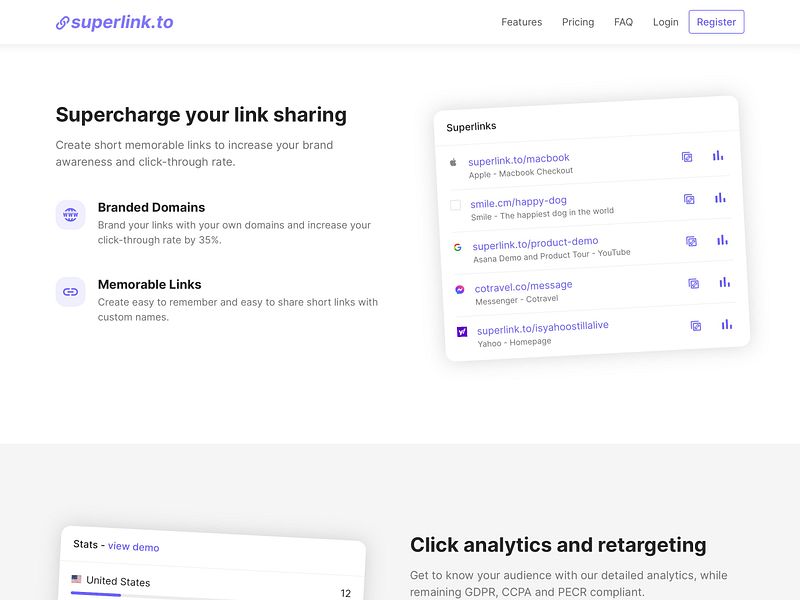800x600 pixels.
Task: Copy the smile.cm/happy-dog link
Action: 689,199
